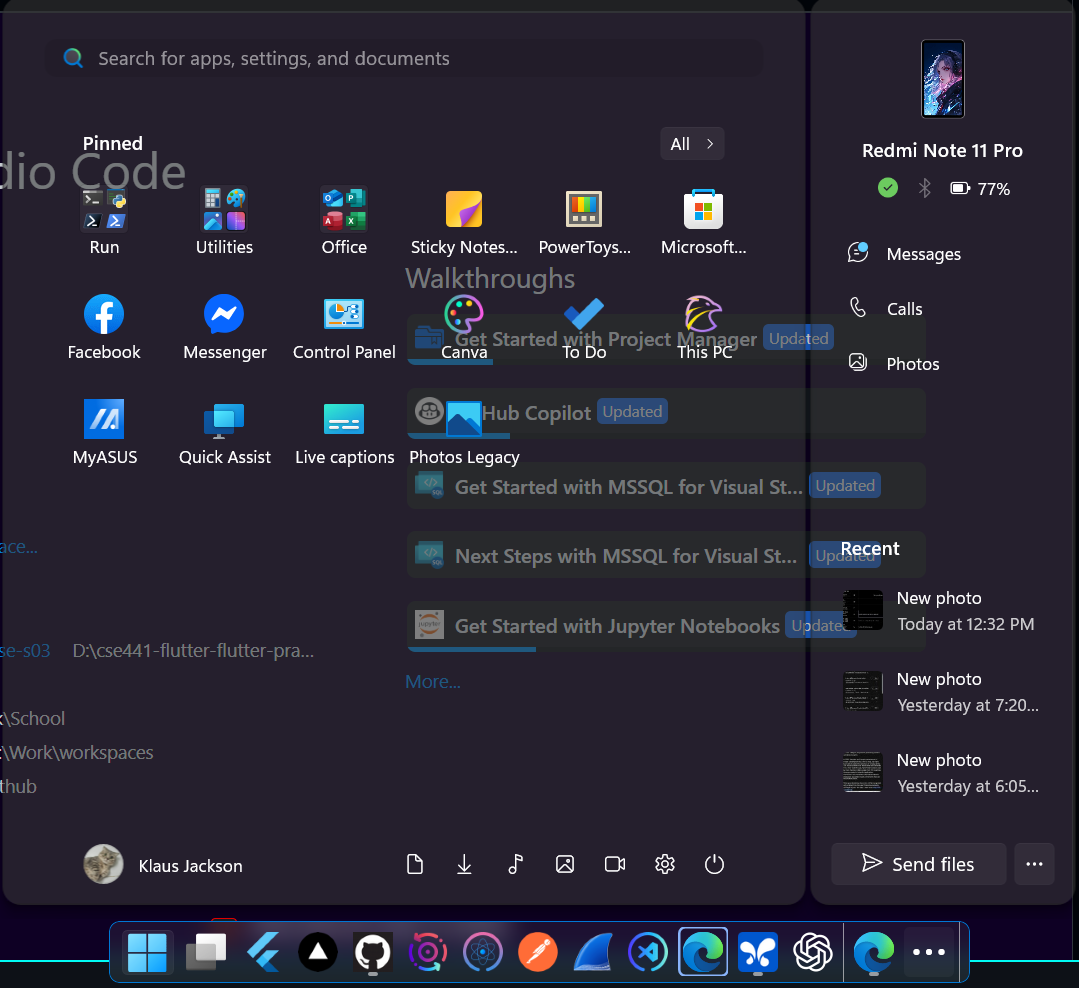The width and height of the screenshot is (1079, 988).
Task: Open Quick Assist from pinned apps
Action: [x=224, y=432]
